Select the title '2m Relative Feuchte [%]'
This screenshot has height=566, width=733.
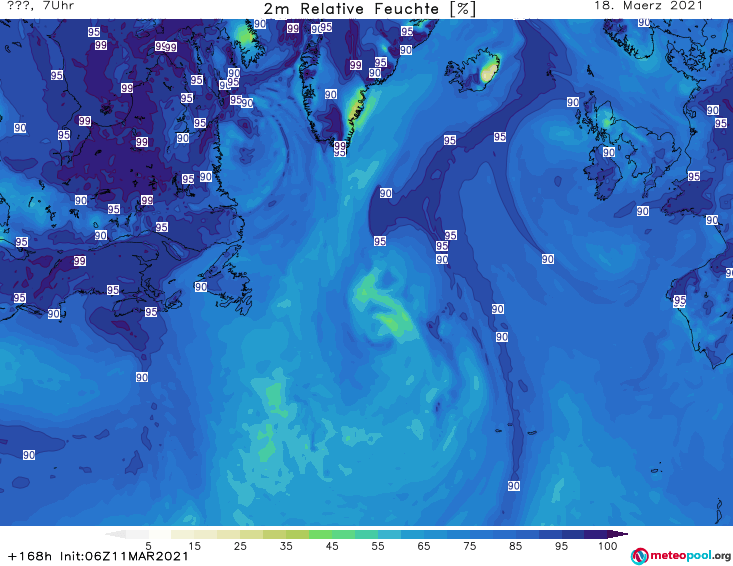pos(369,9)
